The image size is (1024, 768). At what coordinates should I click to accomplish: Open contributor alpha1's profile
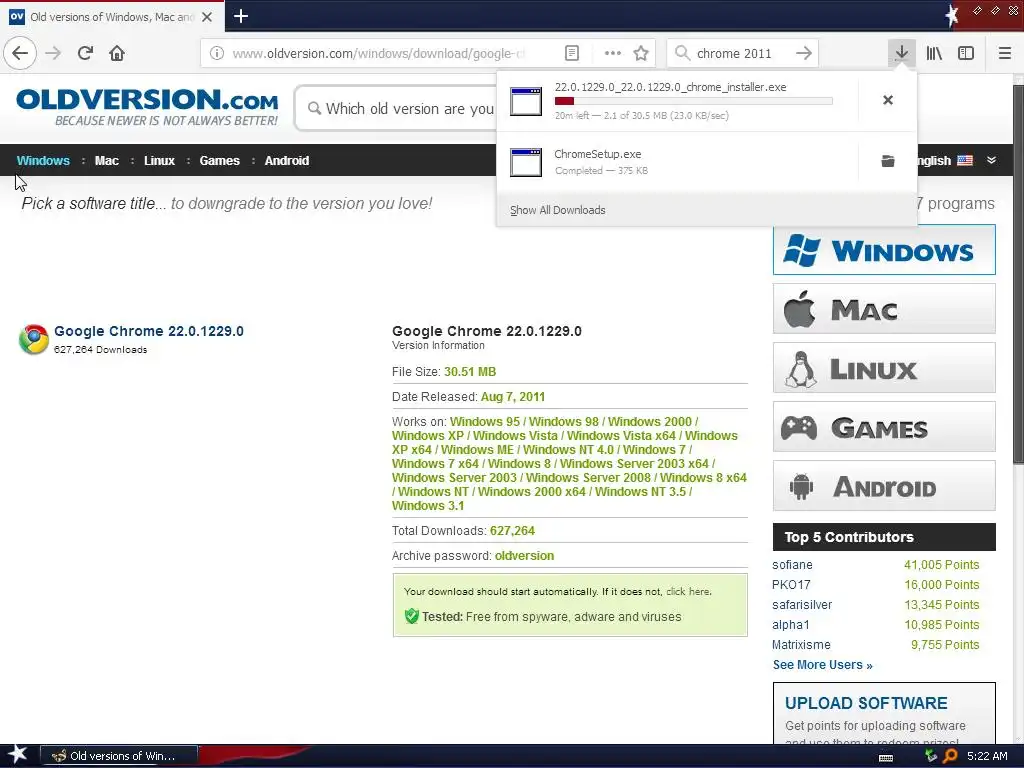pos(790,625)
